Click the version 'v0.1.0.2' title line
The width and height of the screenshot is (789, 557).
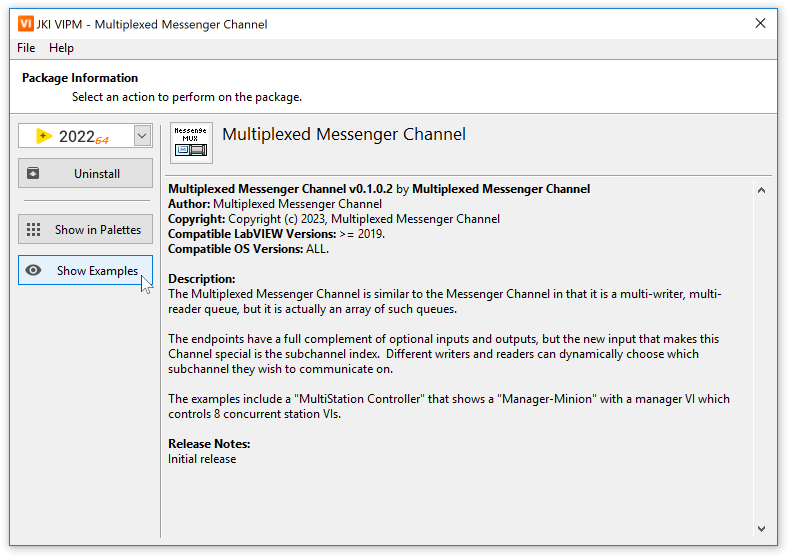(x=379, y=189)
